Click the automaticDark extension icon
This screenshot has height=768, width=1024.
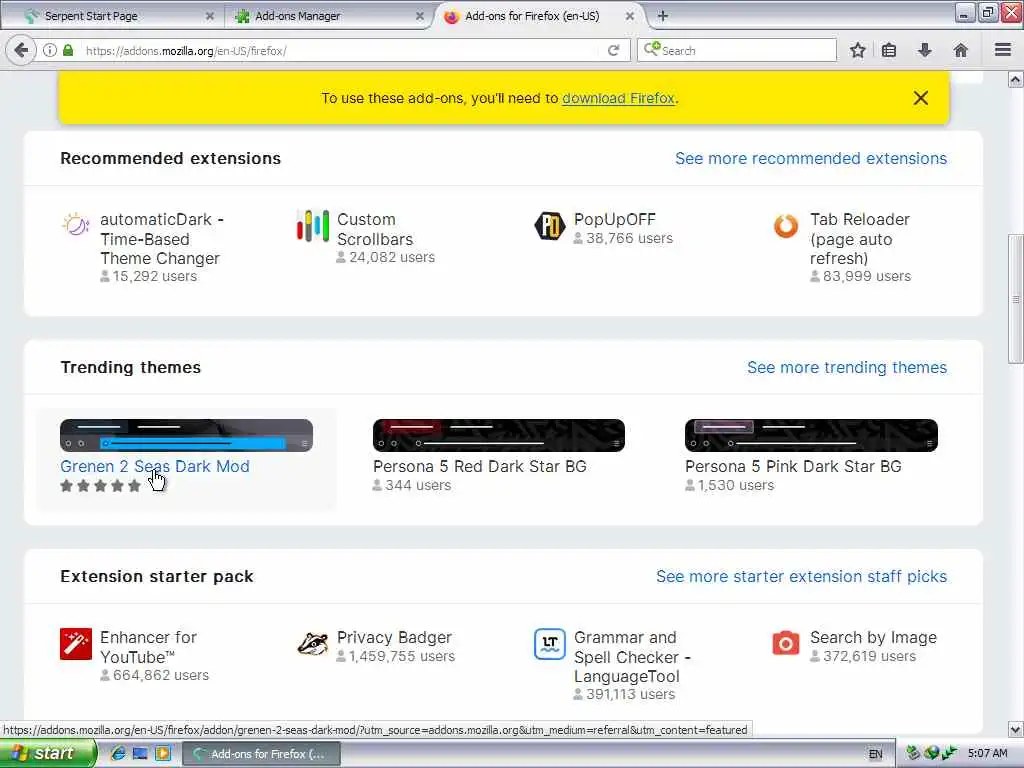point(76,225)
